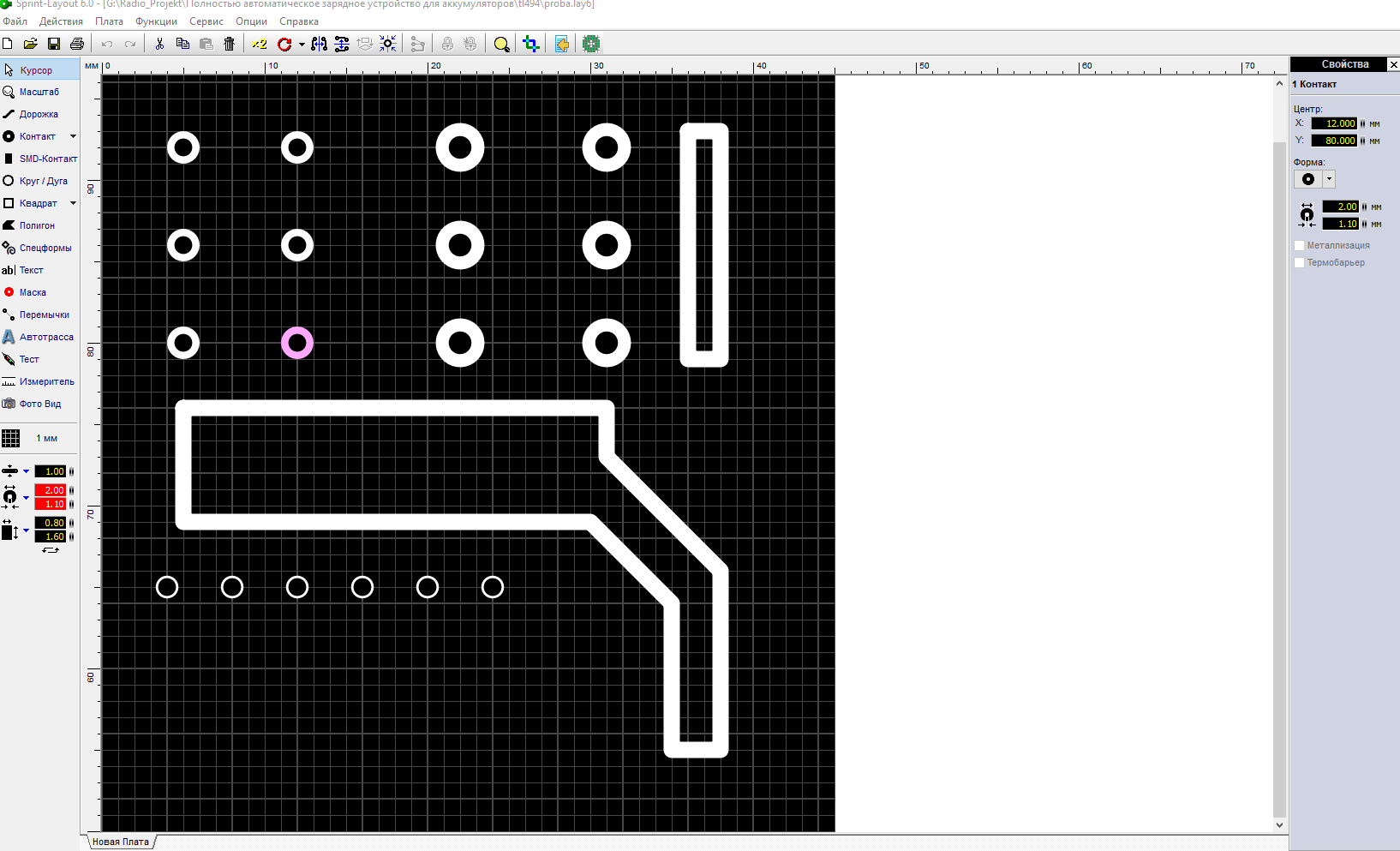The height and width of the screenshot is (851, 1400).
Task: Open the track width presets dropdown
Action: coord(26,471)
